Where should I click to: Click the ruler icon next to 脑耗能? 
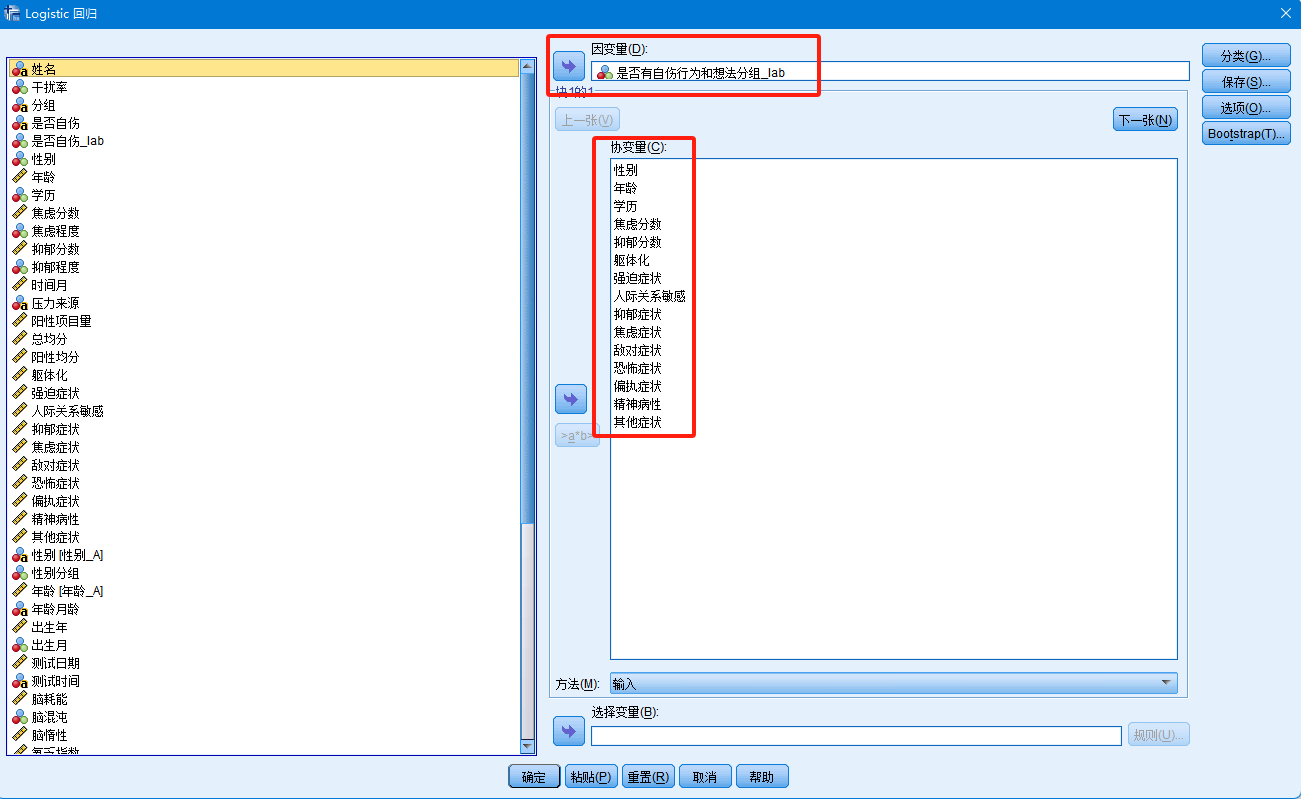19,699
